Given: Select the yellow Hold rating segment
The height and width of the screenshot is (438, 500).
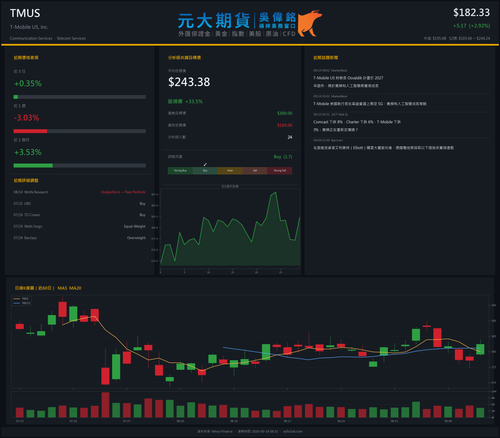Looking at the screenshot, I should pyautogui.click(x=230, y=171).
